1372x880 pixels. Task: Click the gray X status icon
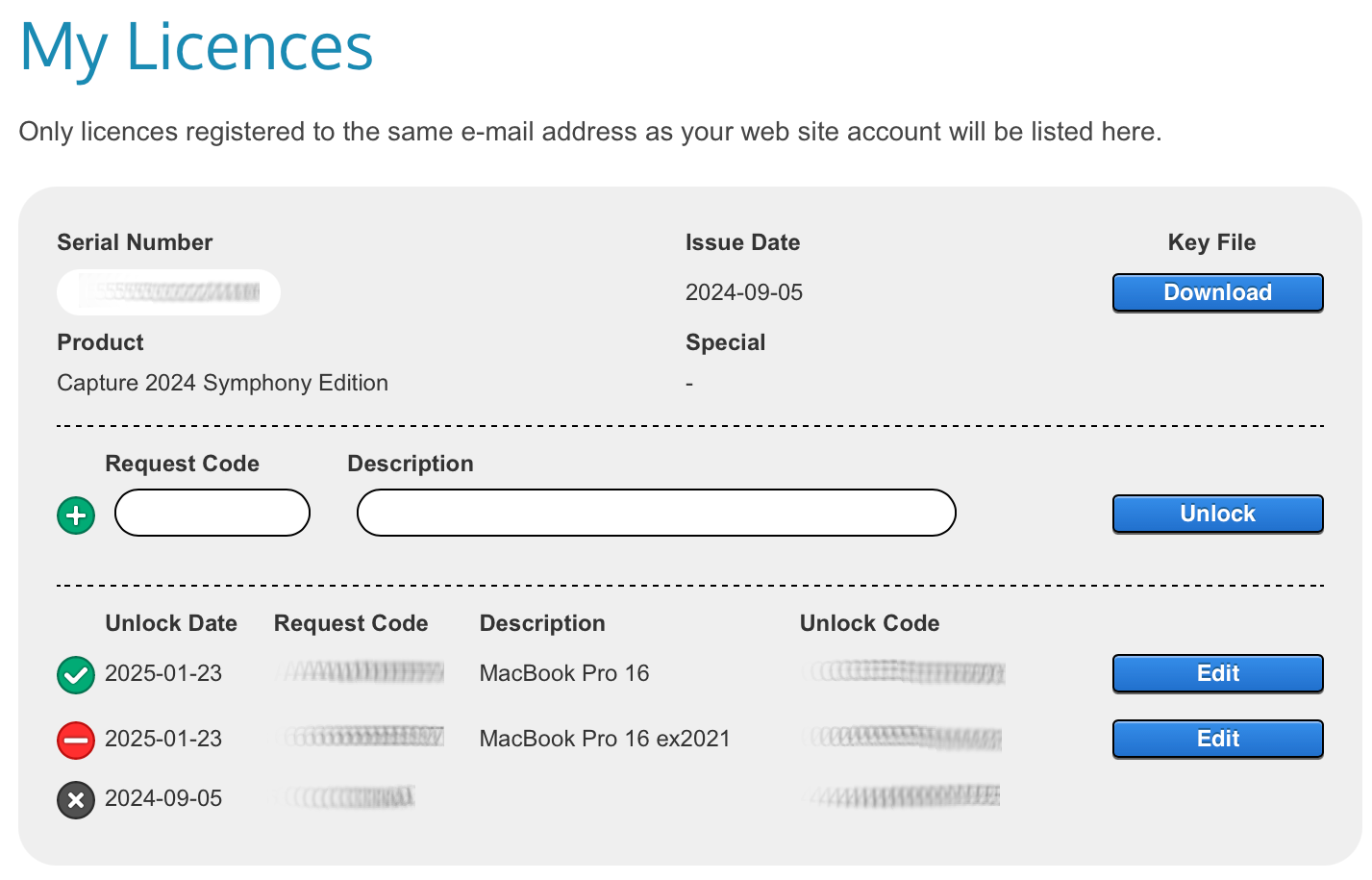click(76, 800)
